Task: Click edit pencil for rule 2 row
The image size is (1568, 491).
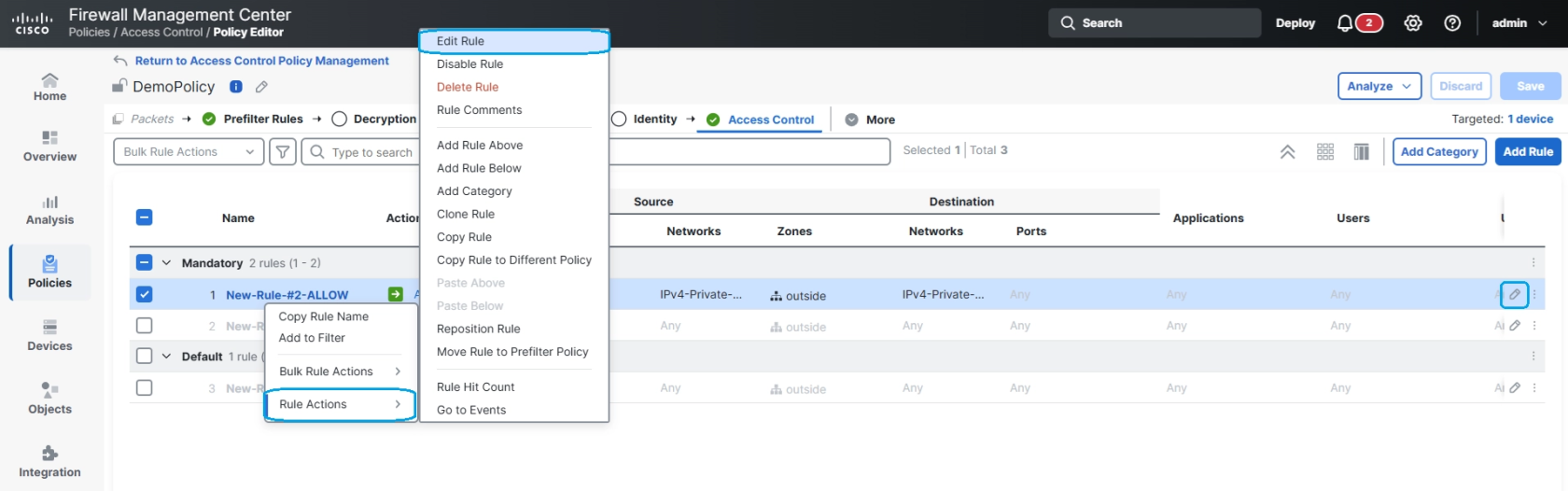Action: pos(1515,326)
